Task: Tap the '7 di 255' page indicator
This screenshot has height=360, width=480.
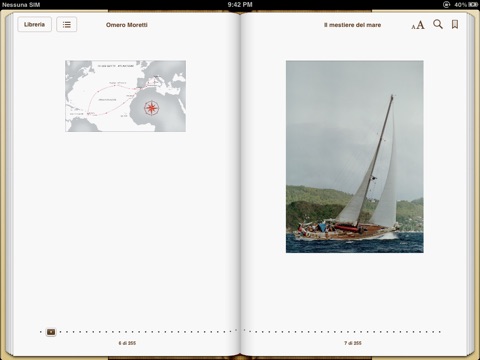Action: [x=353, y=343]
